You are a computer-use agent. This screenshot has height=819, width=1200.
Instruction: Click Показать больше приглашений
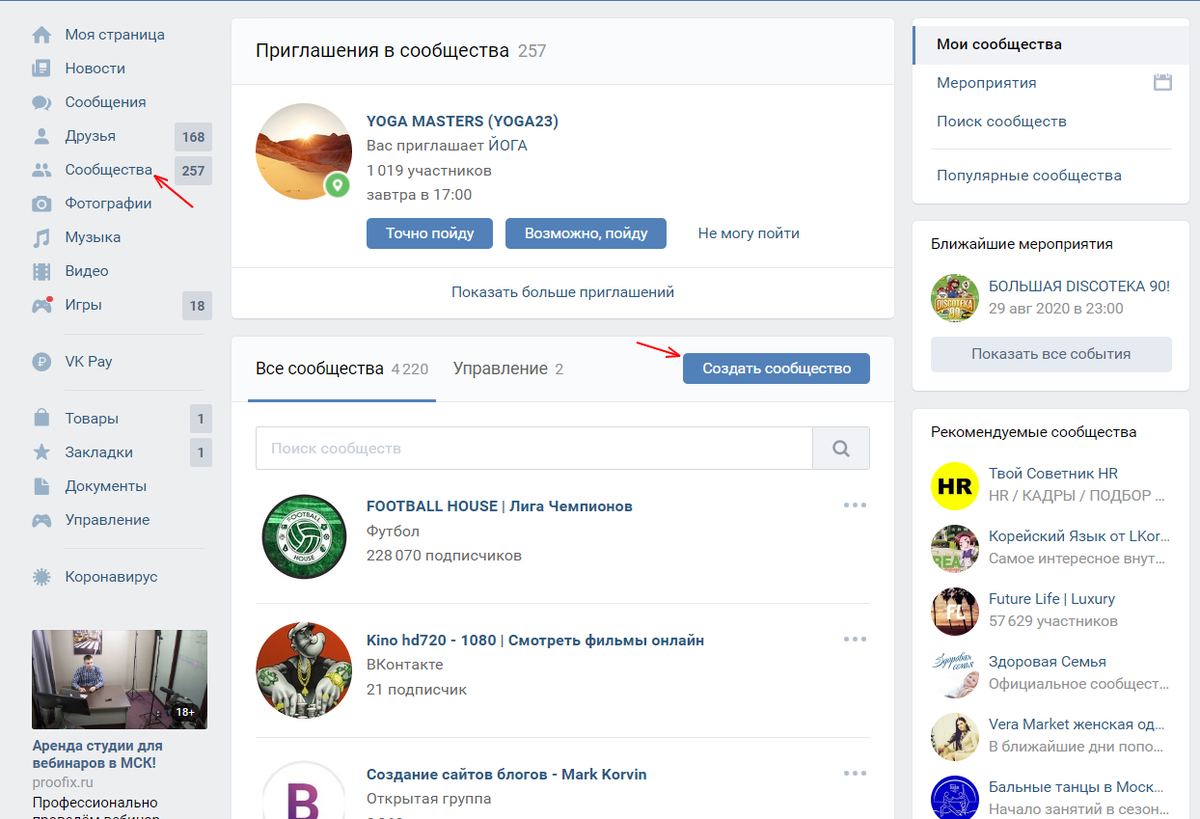tap(563, 292)
